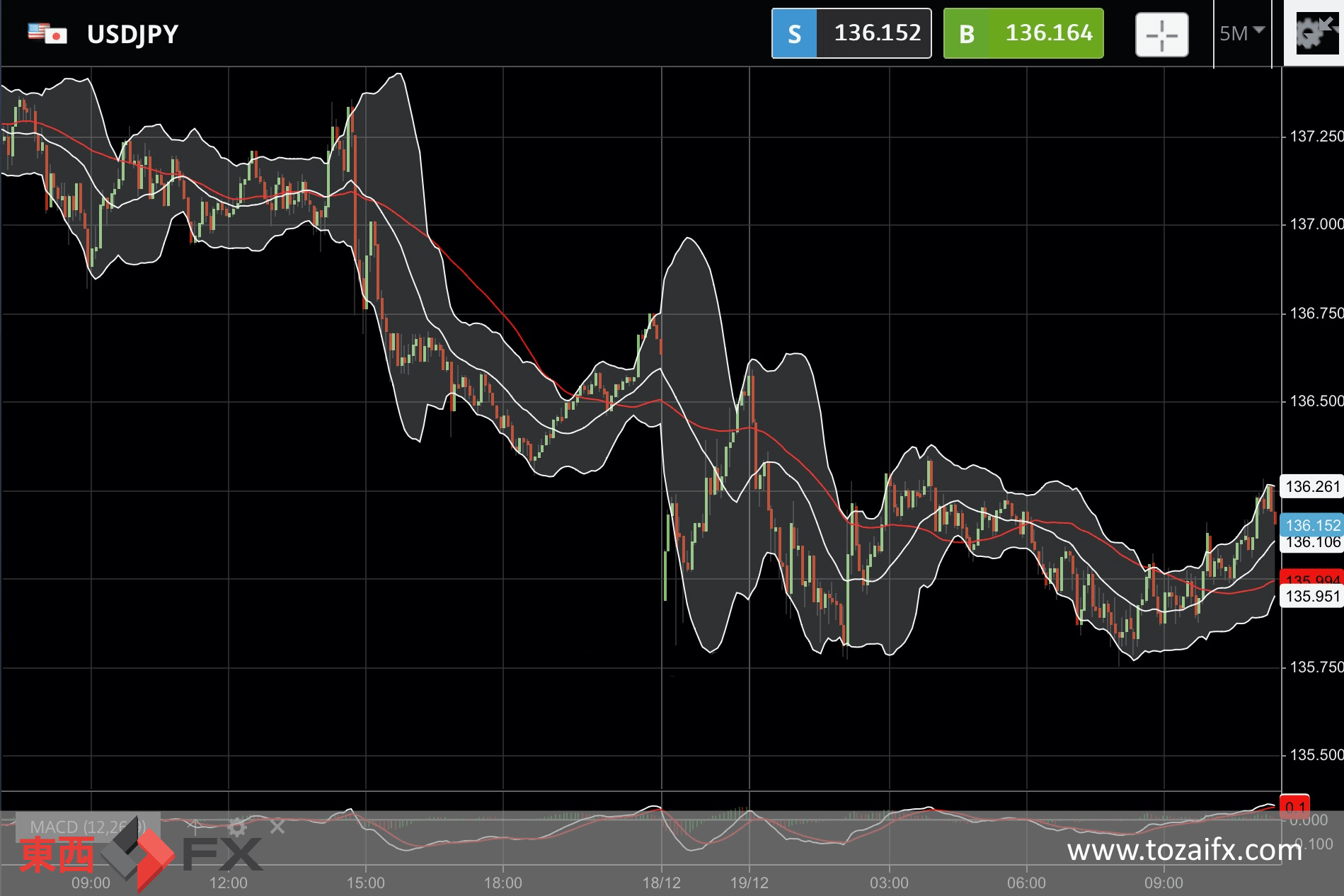Toggle the crosshair cursor button
1344x896 pixels.
(x=1161, y=34)
